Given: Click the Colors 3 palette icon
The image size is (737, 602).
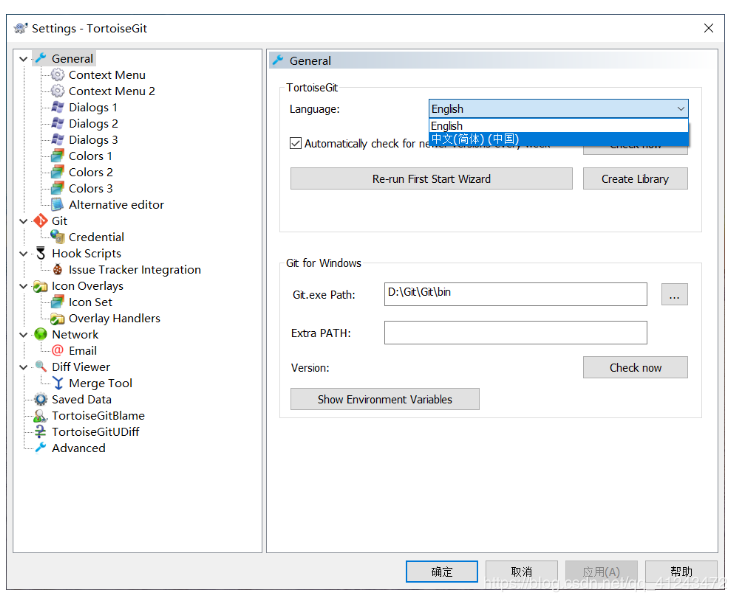Looking at the screenshot, I should coord(57,188).
